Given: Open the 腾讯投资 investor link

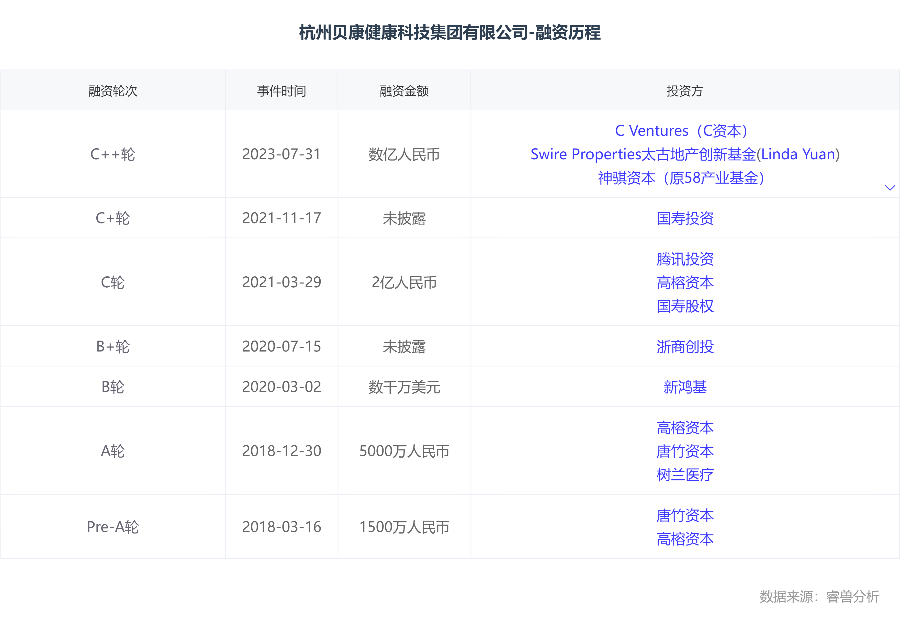Looking at the screenshot, I should (x=685, y=259).
